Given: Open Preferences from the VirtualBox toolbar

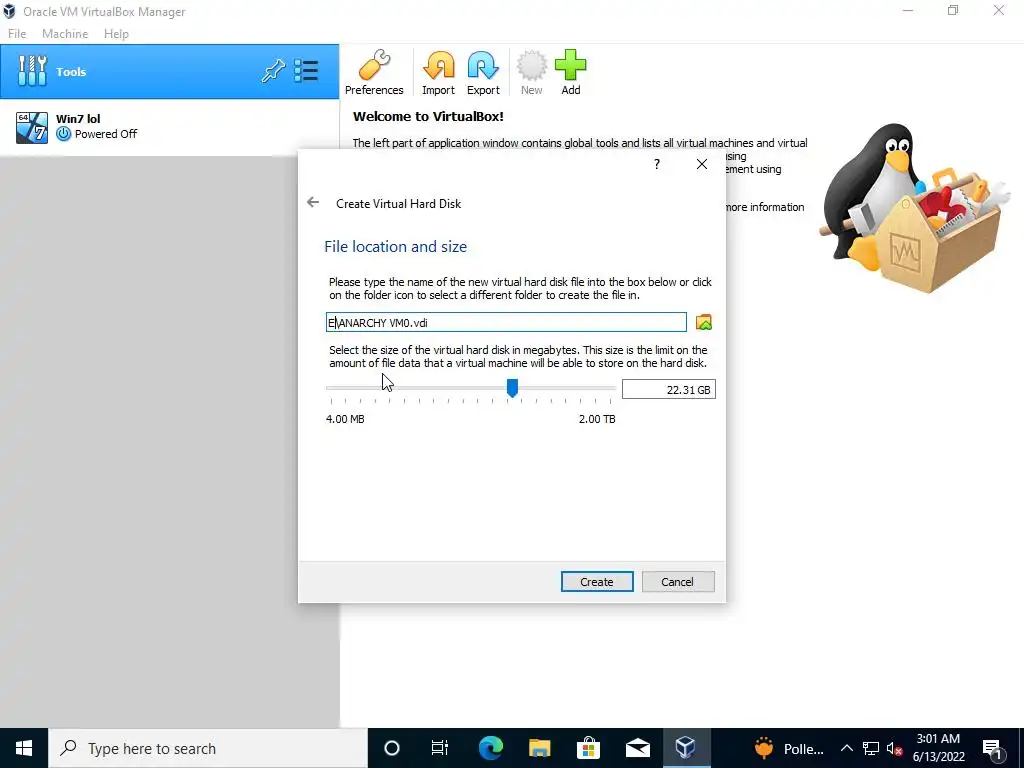Looking at the screenshot, I should (x=374, y=72).
